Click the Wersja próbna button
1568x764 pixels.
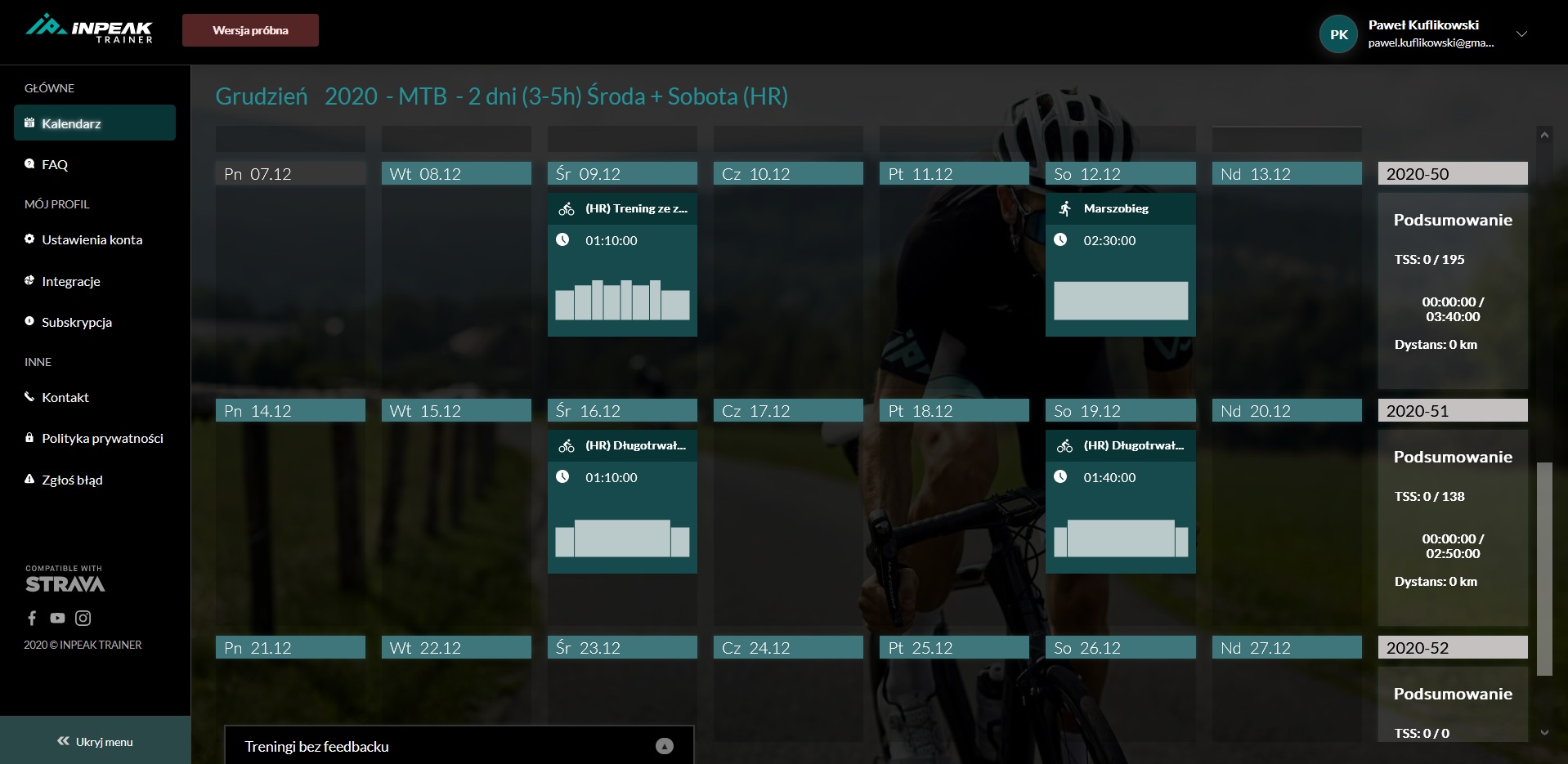[250, 30]
